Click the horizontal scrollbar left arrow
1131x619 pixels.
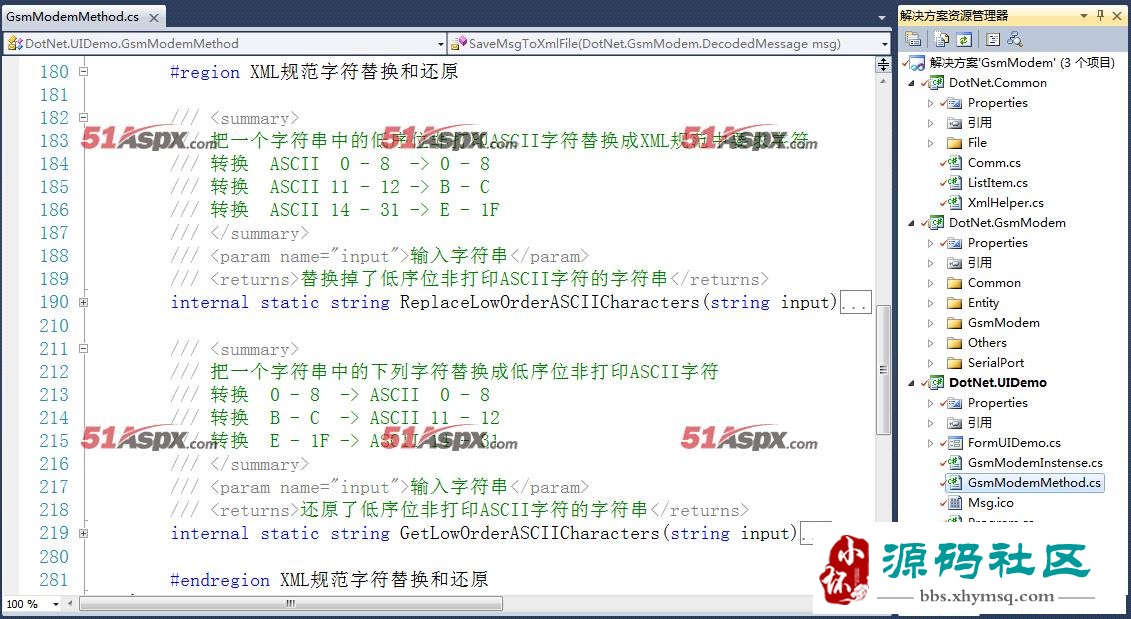click(70, 604)
